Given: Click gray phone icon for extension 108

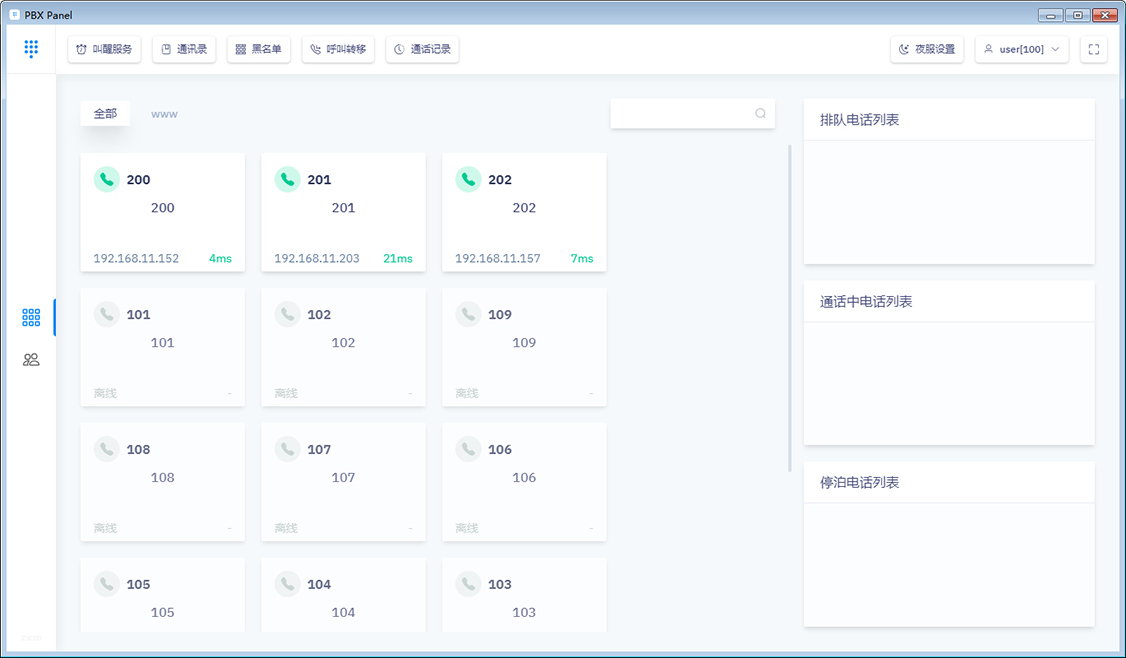Looking at the screenshot, I should (x=107, y=450).
